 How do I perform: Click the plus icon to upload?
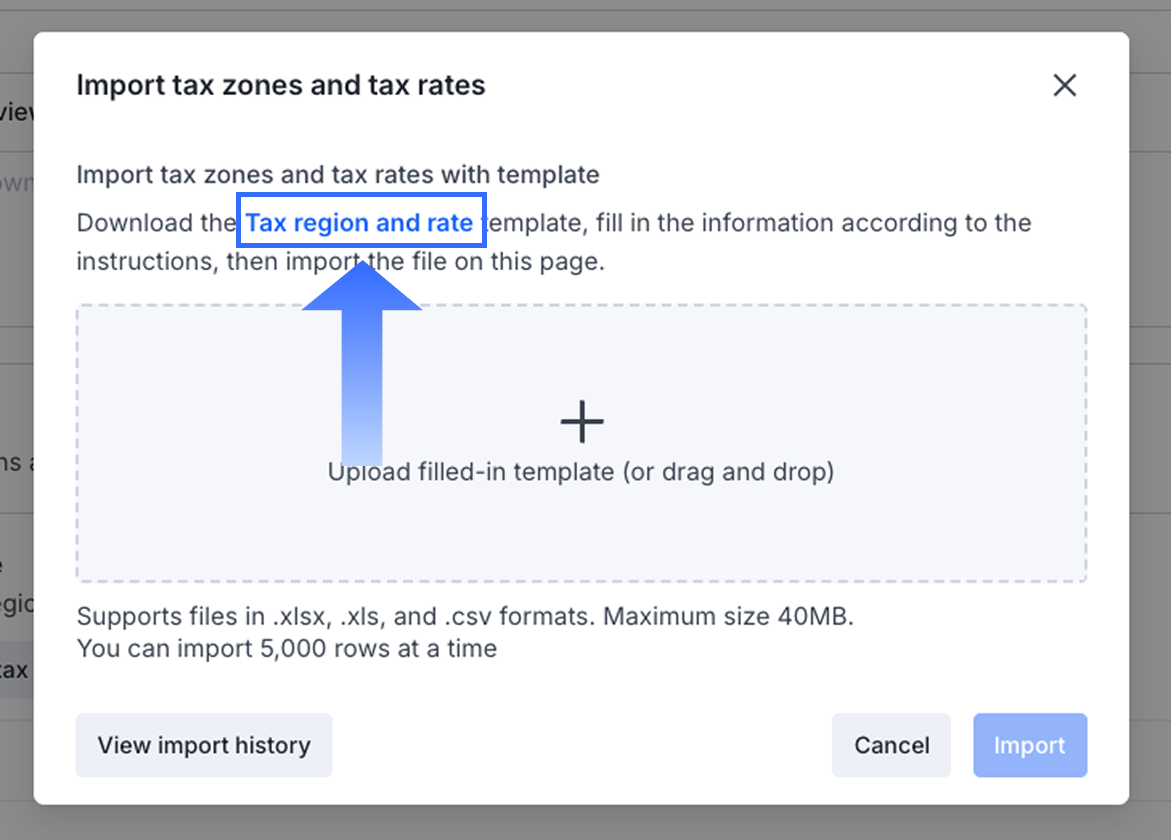click(x=582, y=422)
